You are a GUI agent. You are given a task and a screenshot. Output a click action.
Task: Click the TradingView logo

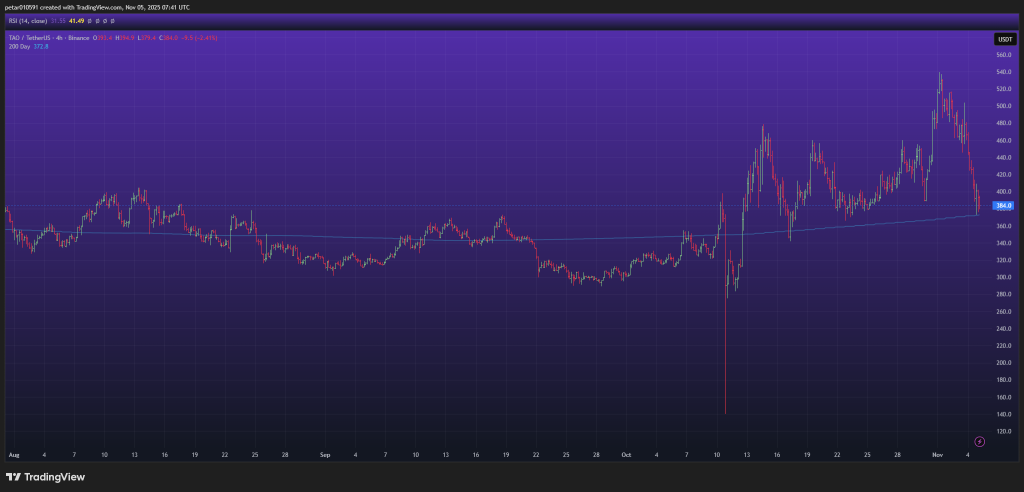47,477
